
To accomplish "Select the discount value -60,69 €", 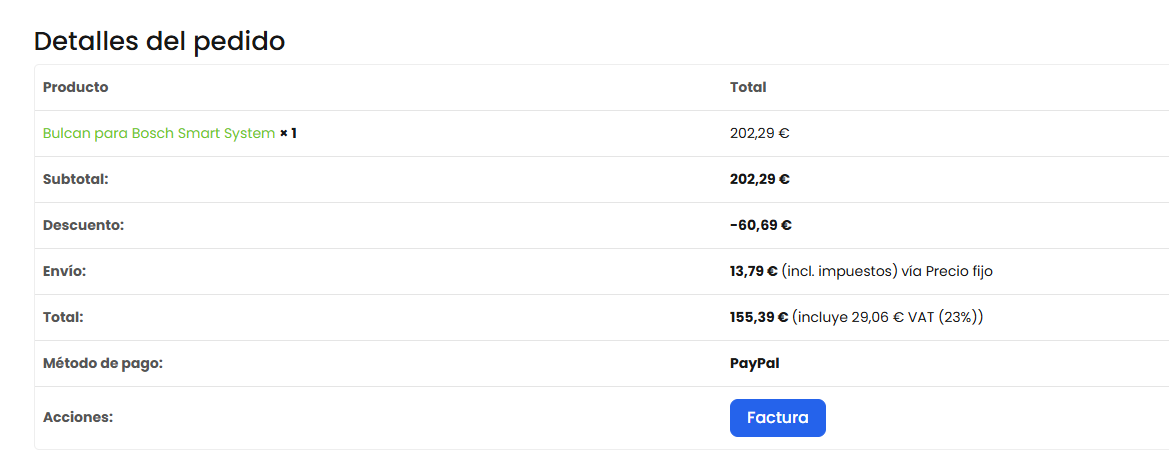I will coord(760,225).
